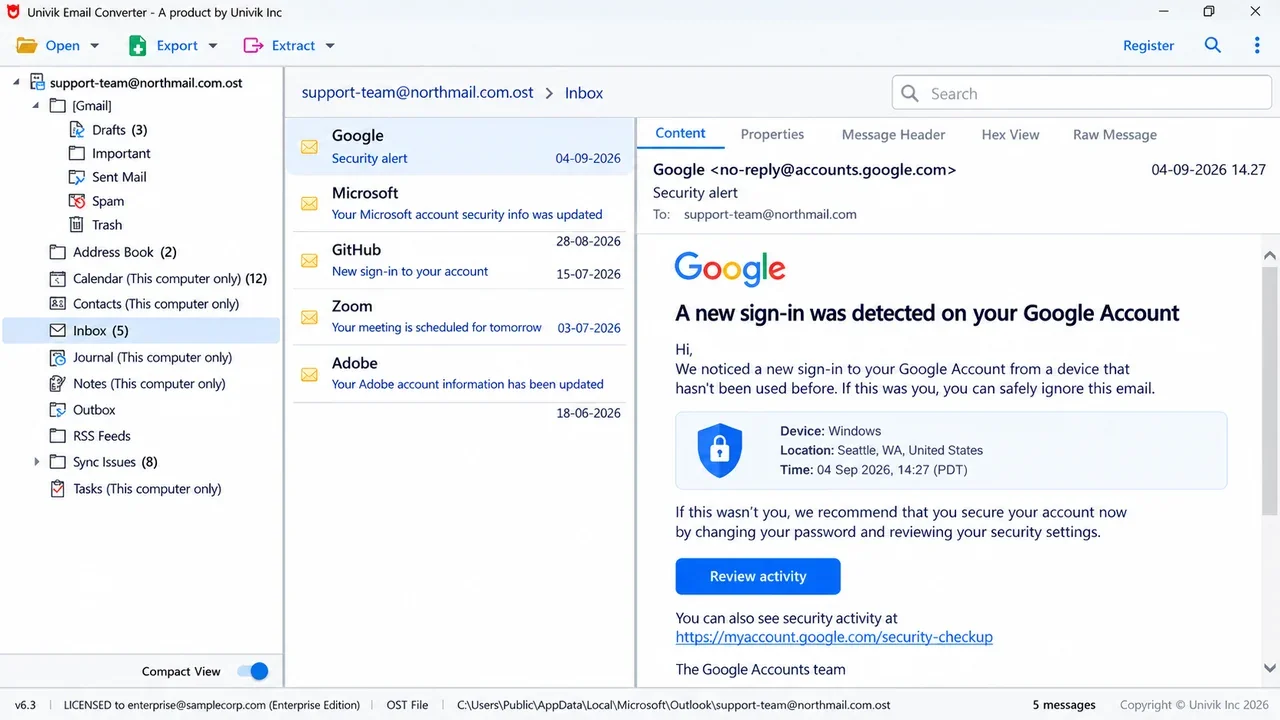Screen dimensions: 1280x720
Task: Click the Notes icon
Action: [58, 383]
